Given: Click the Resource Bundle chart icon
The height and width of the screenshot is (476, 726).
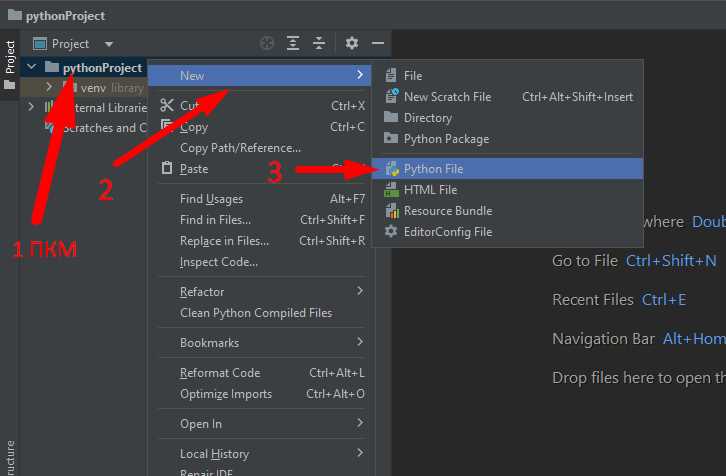Looking at the screenshot, I should pos(392,211).
